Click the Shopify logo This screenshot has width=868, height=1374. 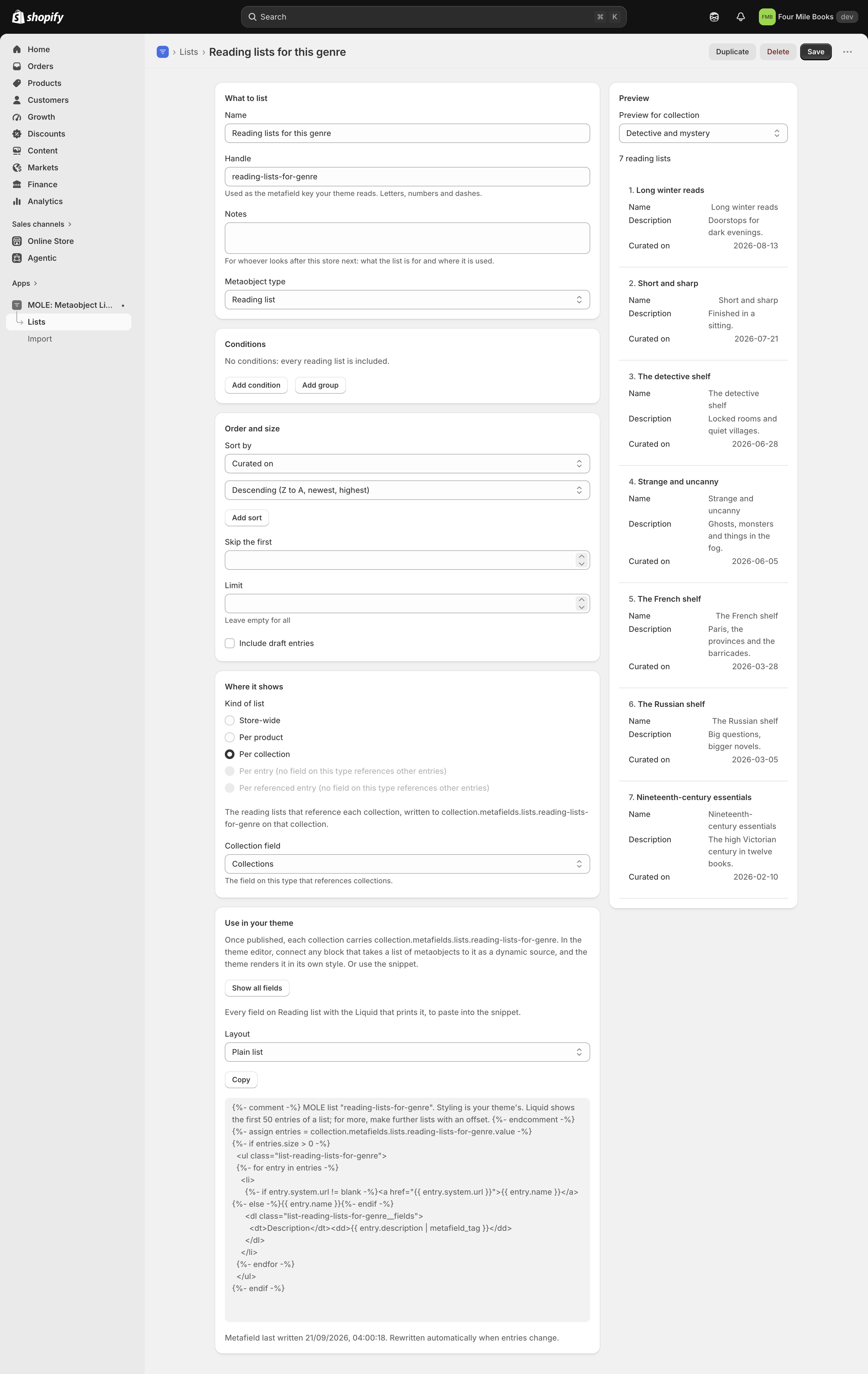[38, 17]
